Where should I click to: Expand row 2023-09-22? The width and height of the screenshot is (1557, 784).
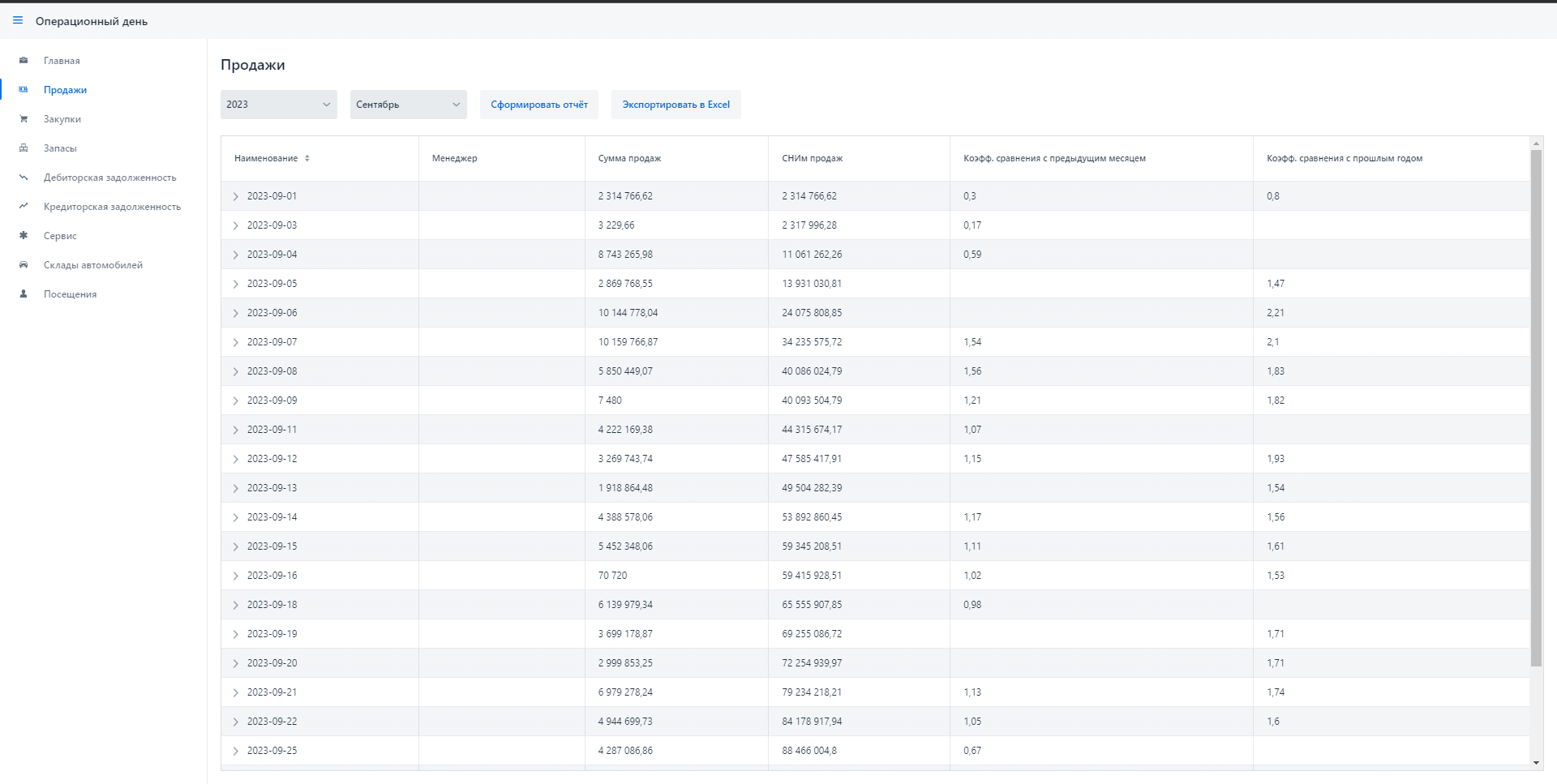click(x=236, y=722)
